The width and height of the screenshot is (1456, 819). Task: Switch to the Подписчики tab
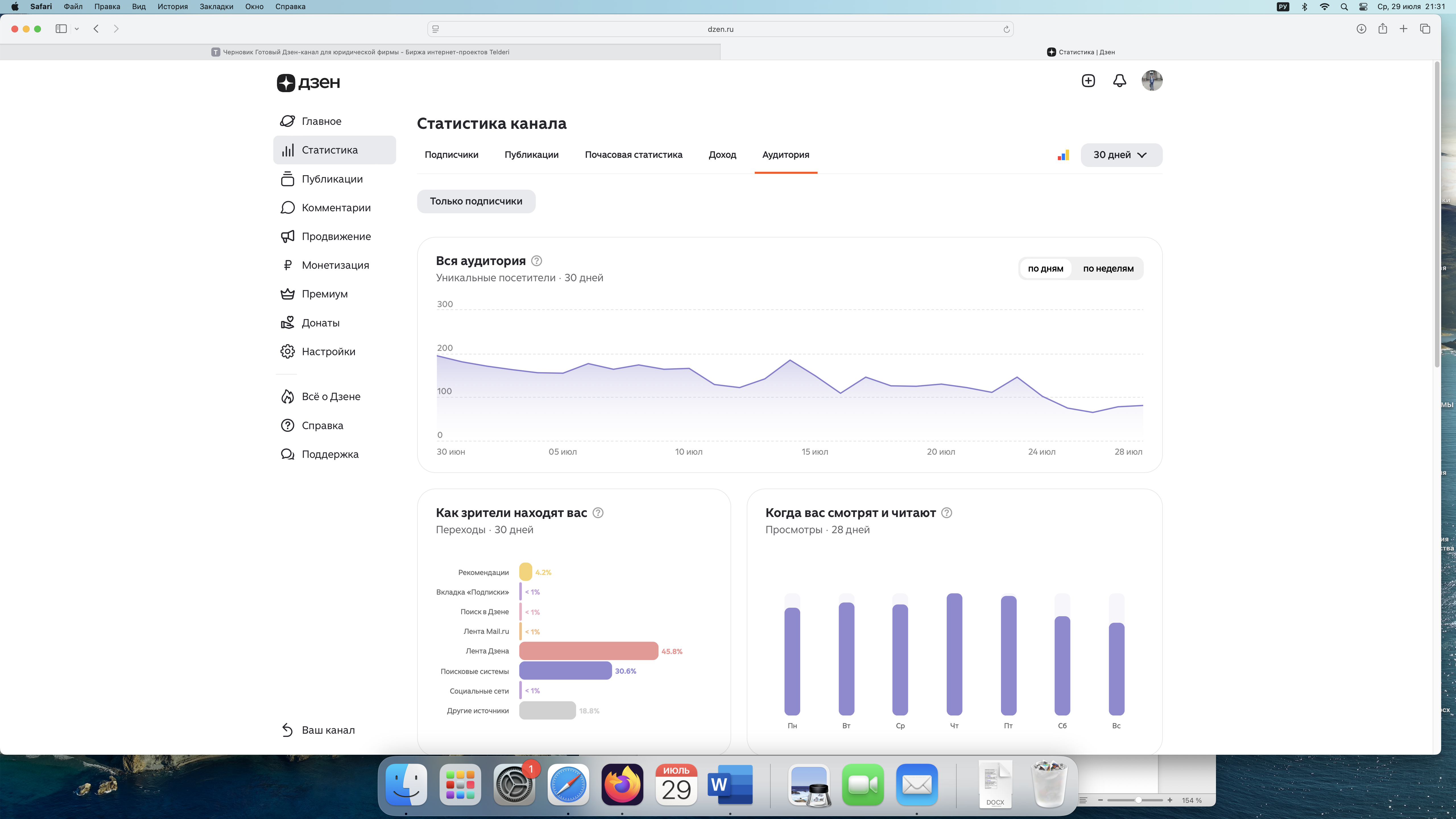pyautogui.click(x=451, y=155)
